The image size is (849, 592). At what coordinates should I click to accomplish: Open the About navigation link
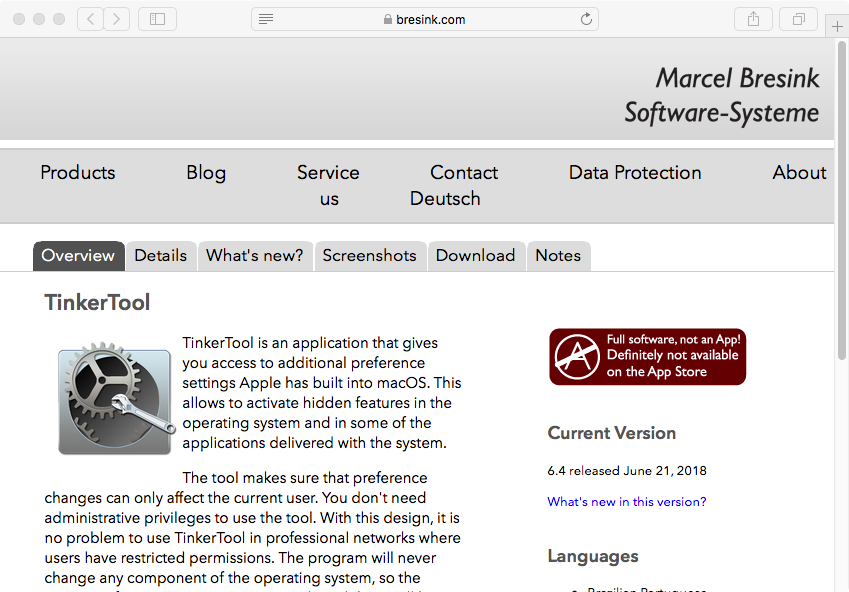799,172
